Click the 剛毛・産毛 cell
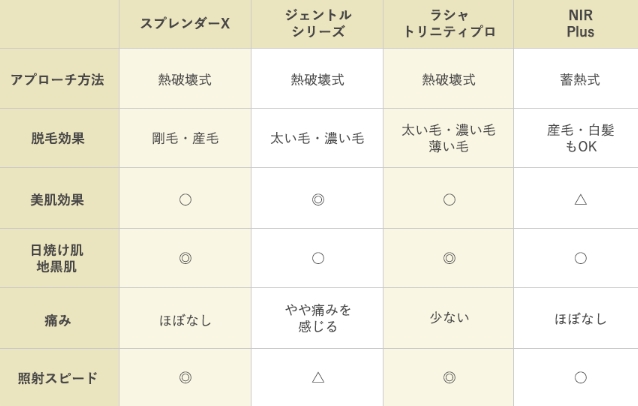The width and height of the screenshot is (638, 406). click(x=185, y=138)
